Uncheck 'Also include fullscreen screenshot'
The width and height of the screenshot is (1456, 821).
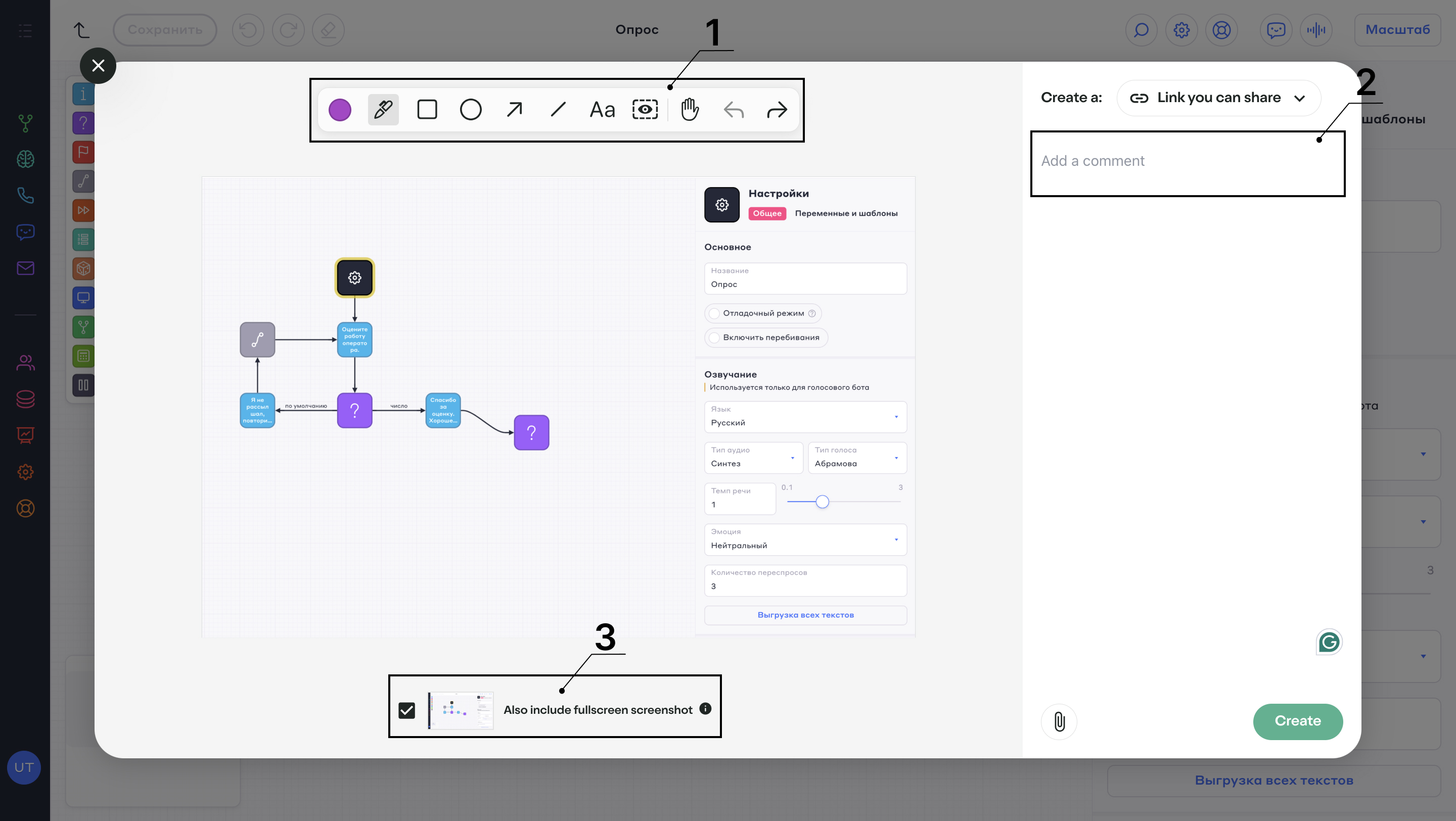[406, 710]
